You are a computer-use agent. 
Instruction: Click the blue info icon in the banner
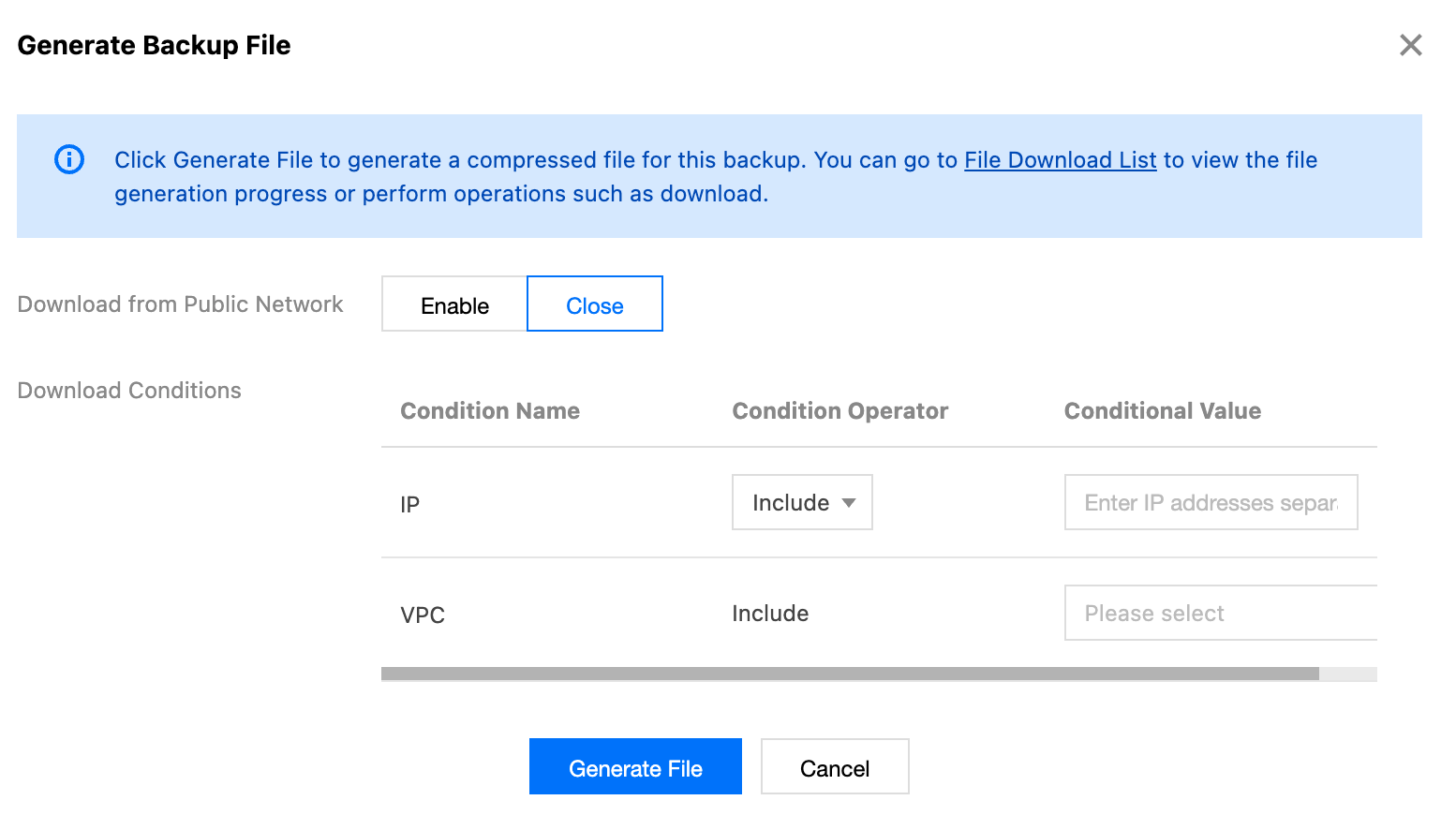(69, 159)
